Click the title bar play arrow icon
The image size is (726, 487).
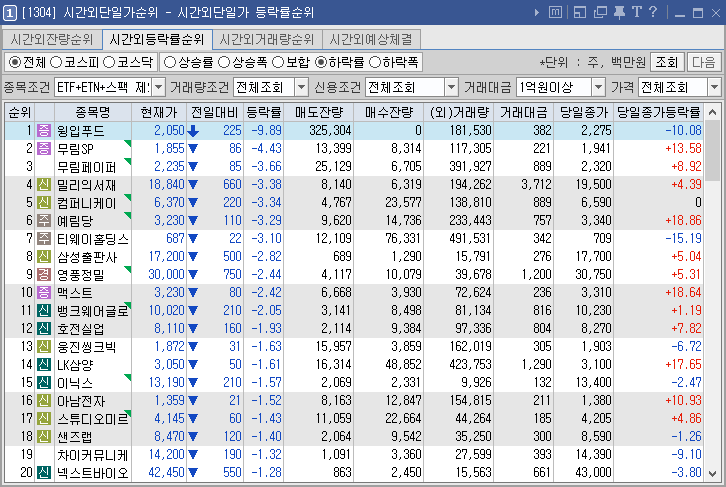537,12
